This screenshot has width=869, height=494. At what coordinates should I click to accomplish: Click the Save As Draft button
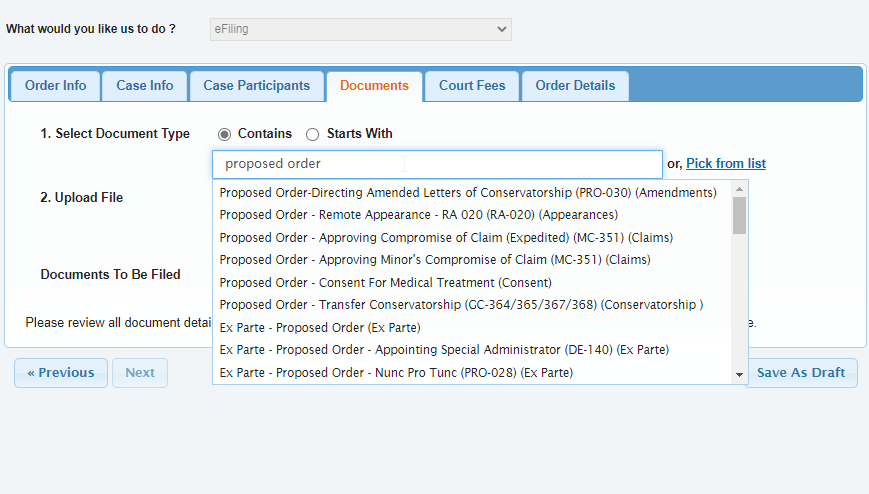pos(801,373)
